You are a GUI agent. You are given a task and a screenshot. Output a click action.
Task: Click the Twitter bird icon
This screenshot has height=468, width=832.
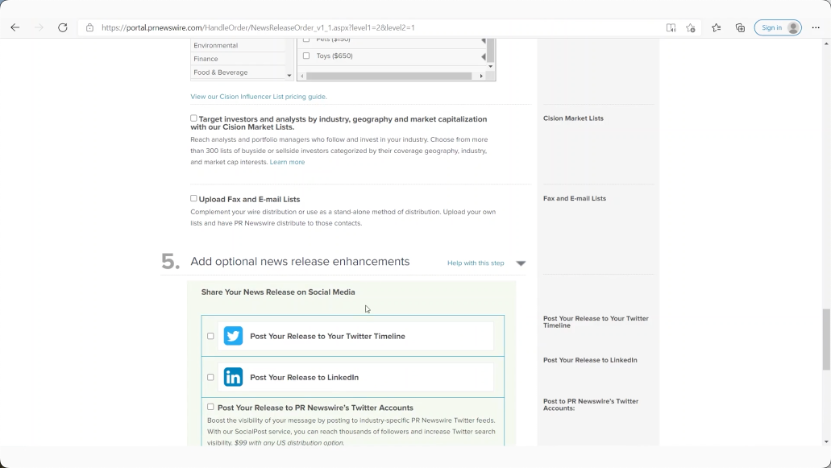(233, 336)
